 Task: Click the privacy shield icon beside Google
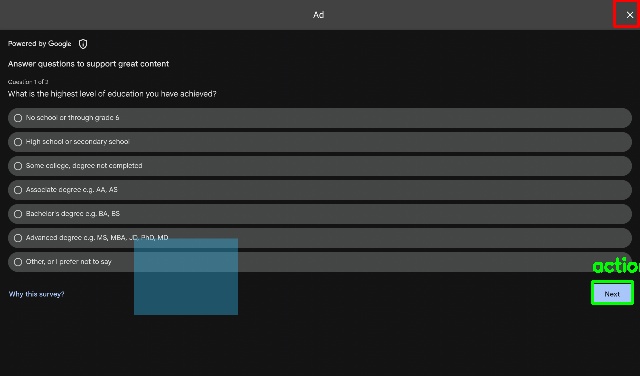pos(83,44)
